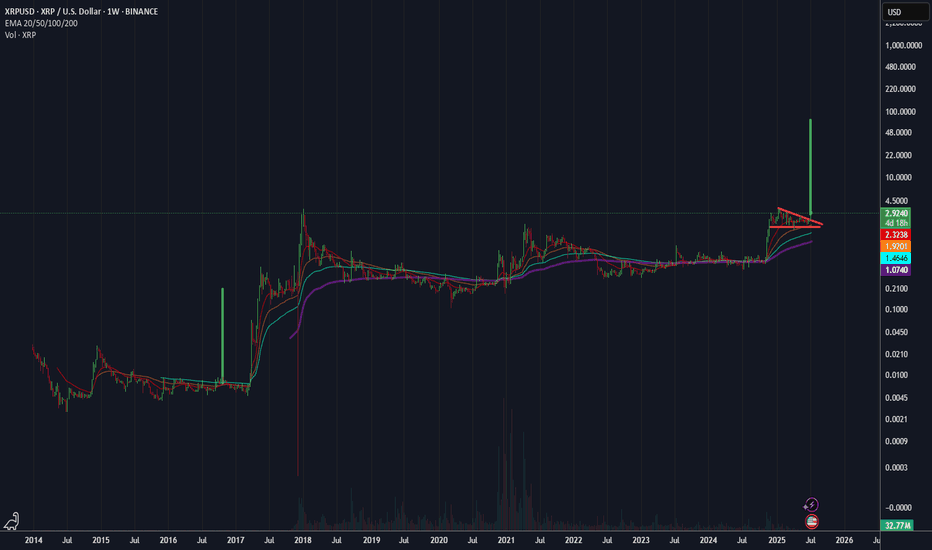Click the 0.0045 price scale label
Viewport: 932px width, 550px height.
[x=896, y=397]
